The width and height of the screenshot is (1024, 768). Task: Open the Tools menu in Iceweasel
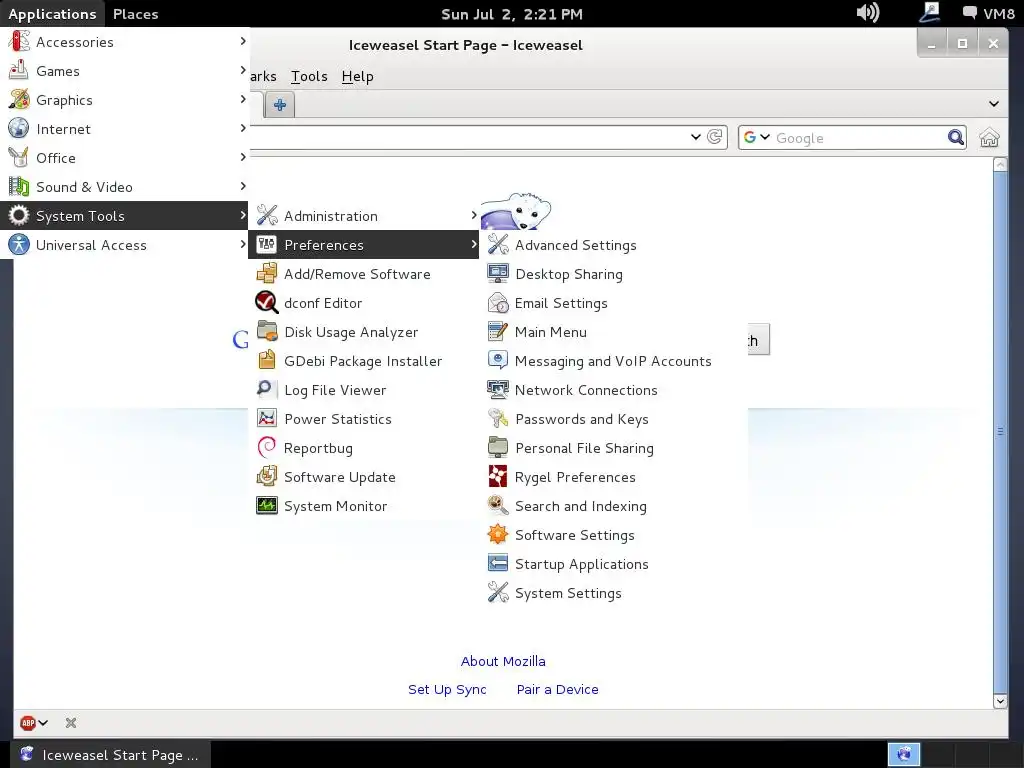click(309, 76)
